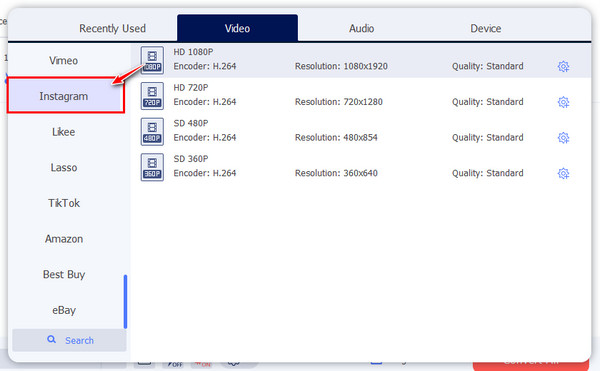The width and height of the screenshot is (600, 371).
Task: Click Encoder: H.264 in SD 480P row
Action: [205, 137]
